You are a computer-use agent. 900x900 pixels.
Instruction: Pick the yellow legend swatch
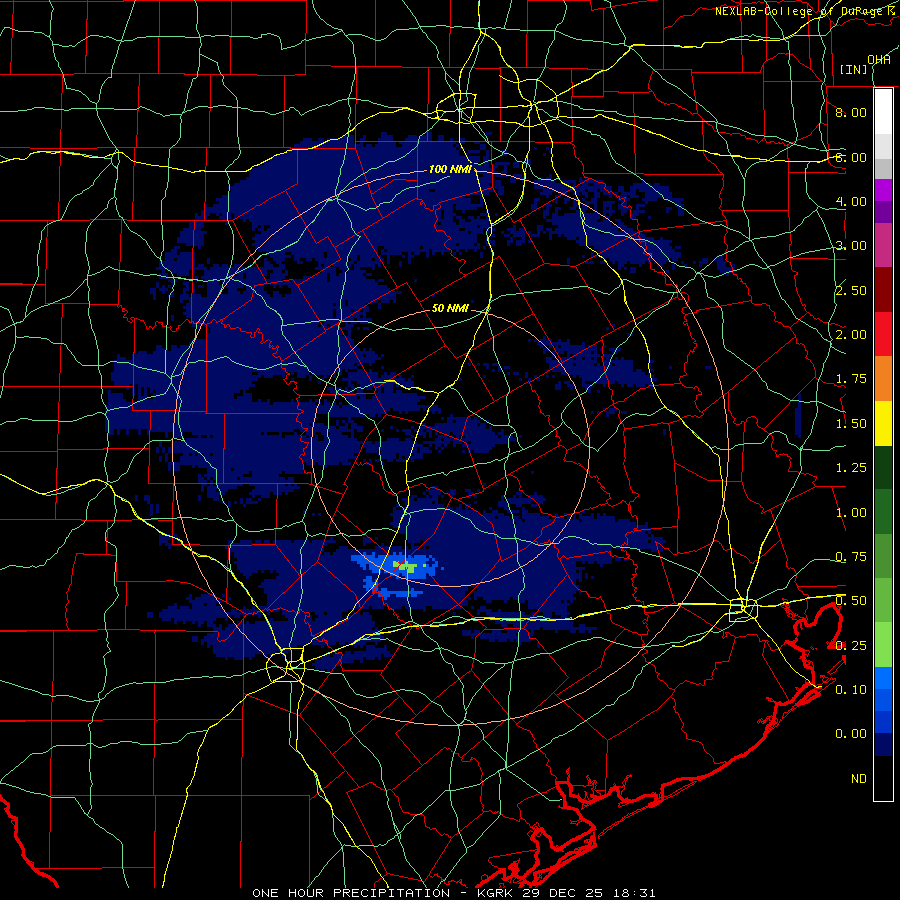tap(883, 423)
